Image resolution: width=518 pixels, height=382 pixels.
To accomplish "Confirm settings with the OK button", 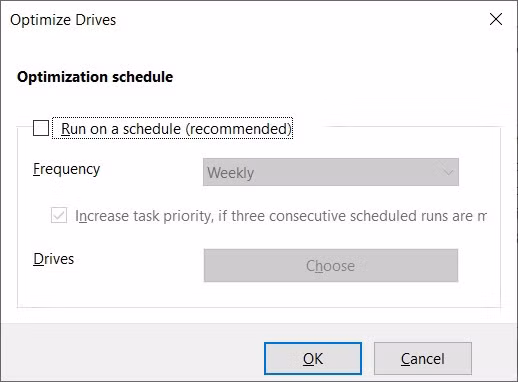I will tap(313, 358).
